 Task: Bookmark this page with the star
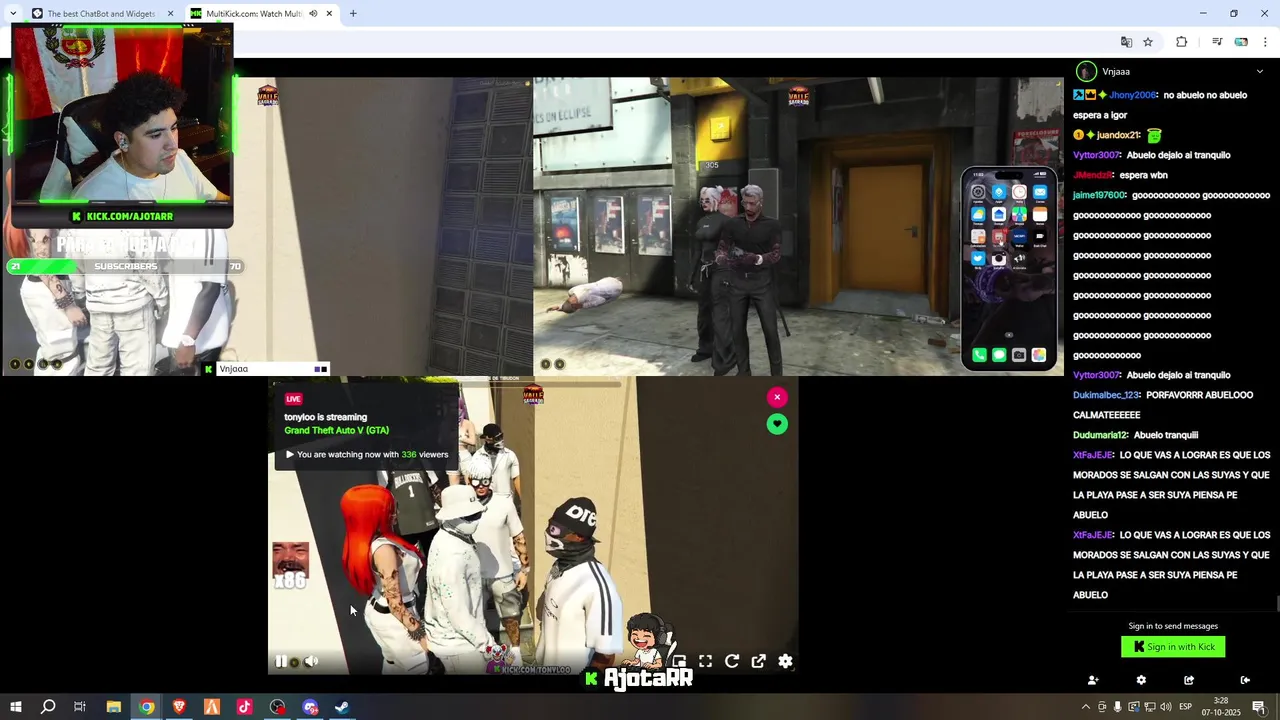[1148, 42]
